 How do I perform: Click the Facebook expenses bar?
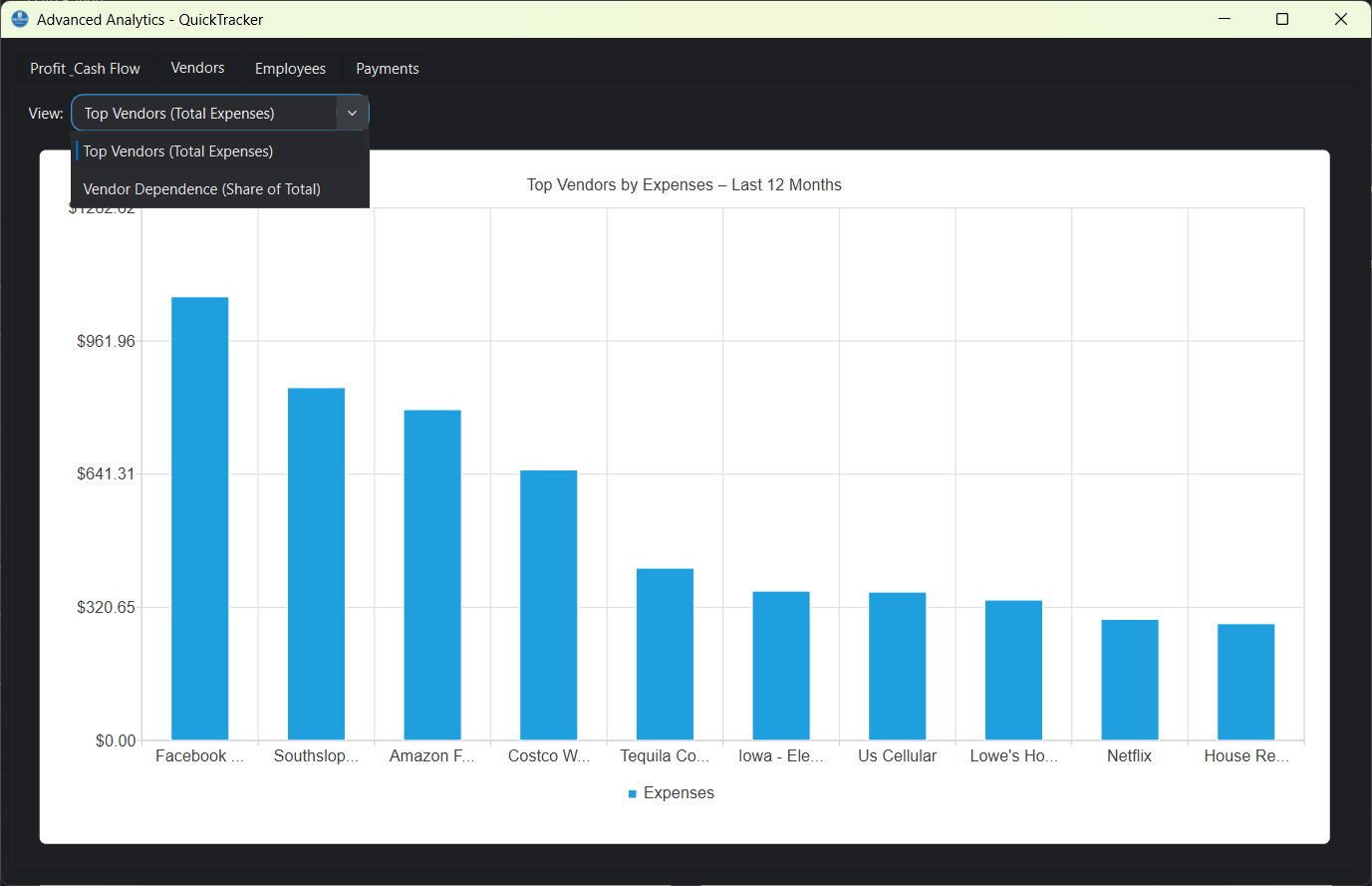coord(199,518)
